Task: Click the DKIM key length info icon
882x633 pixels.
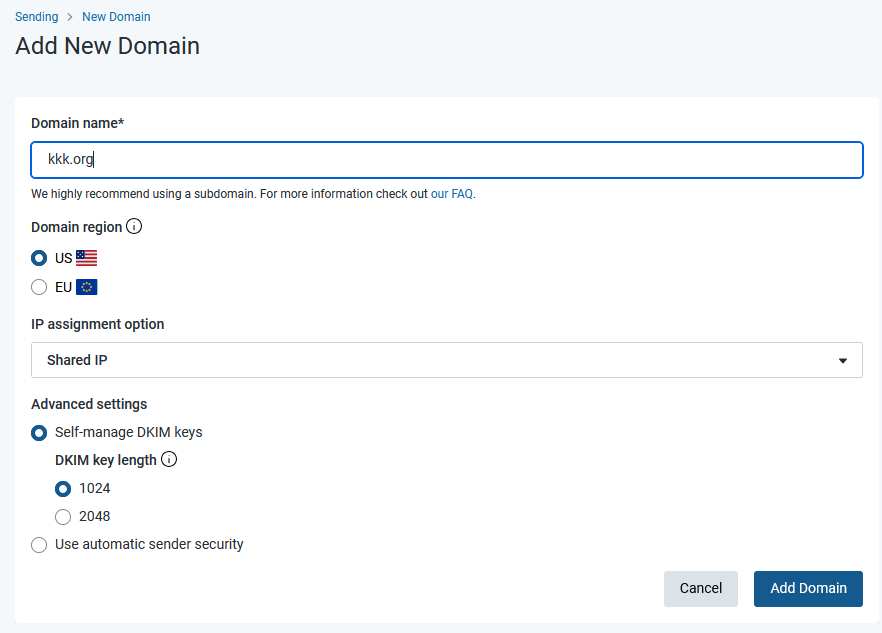Action: click(169, 459)
